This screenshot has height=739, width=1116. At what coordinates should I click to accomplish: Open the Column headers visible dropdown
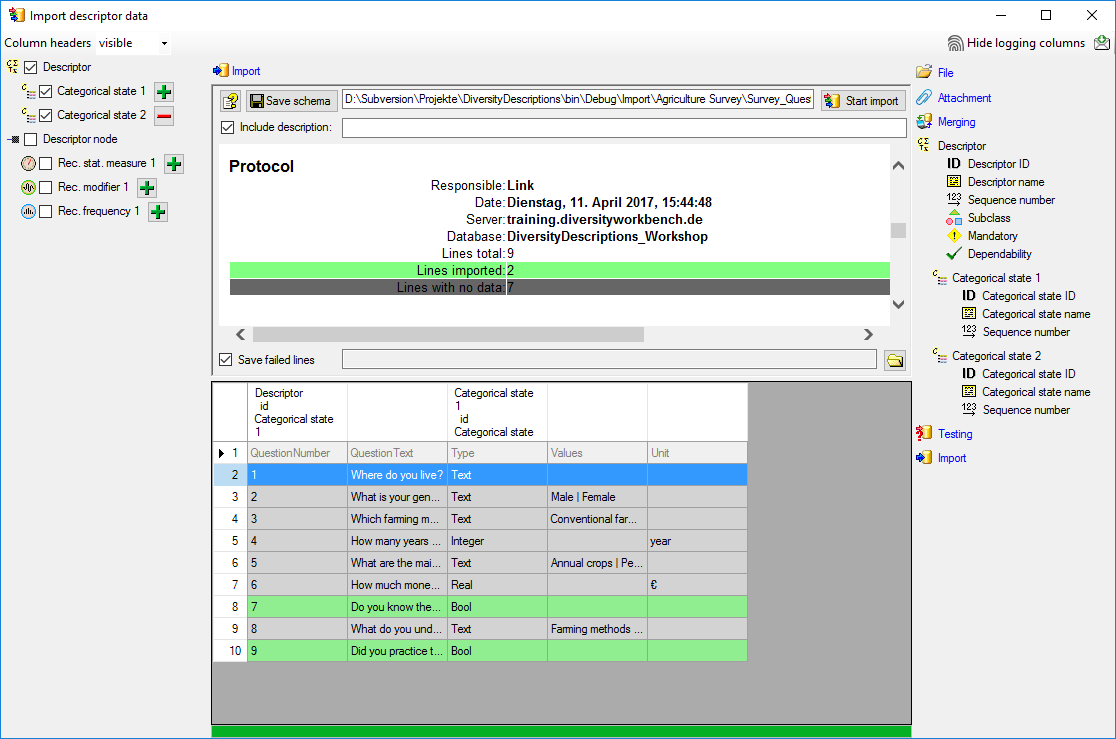click(133, 44)
